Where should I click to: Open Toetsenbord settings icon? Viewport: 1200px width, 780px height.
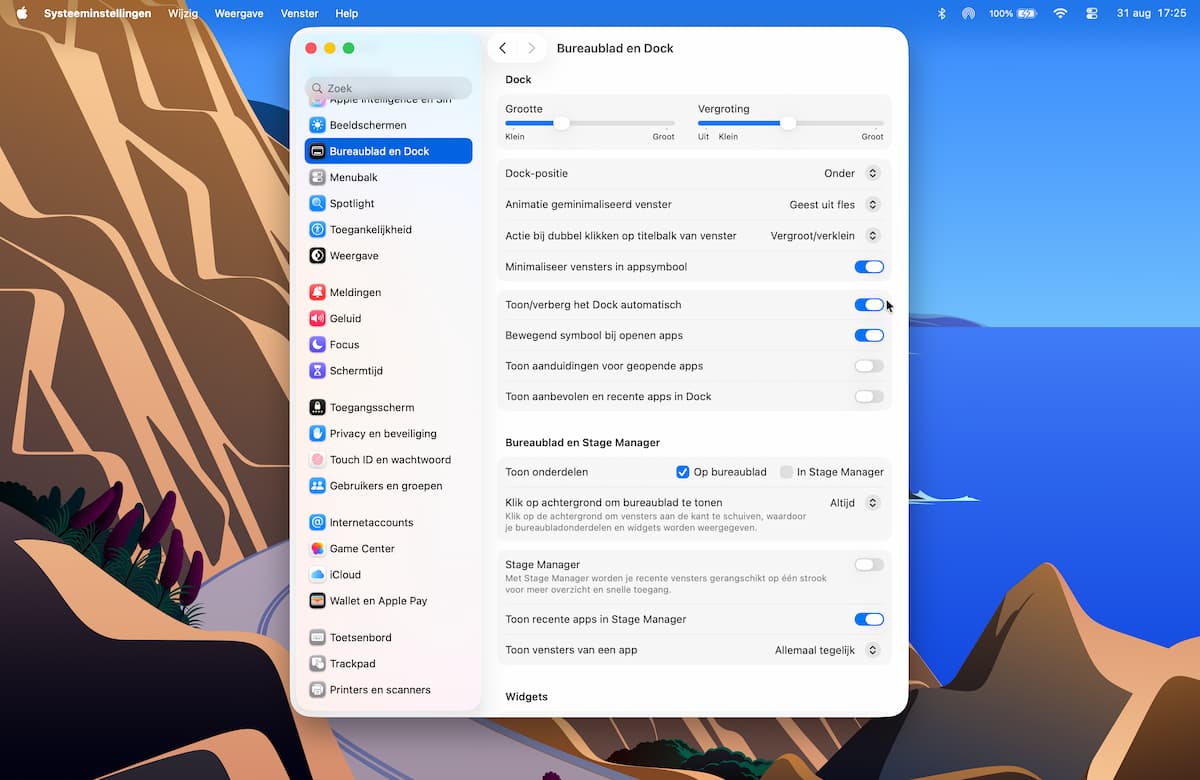pos(317,637)
